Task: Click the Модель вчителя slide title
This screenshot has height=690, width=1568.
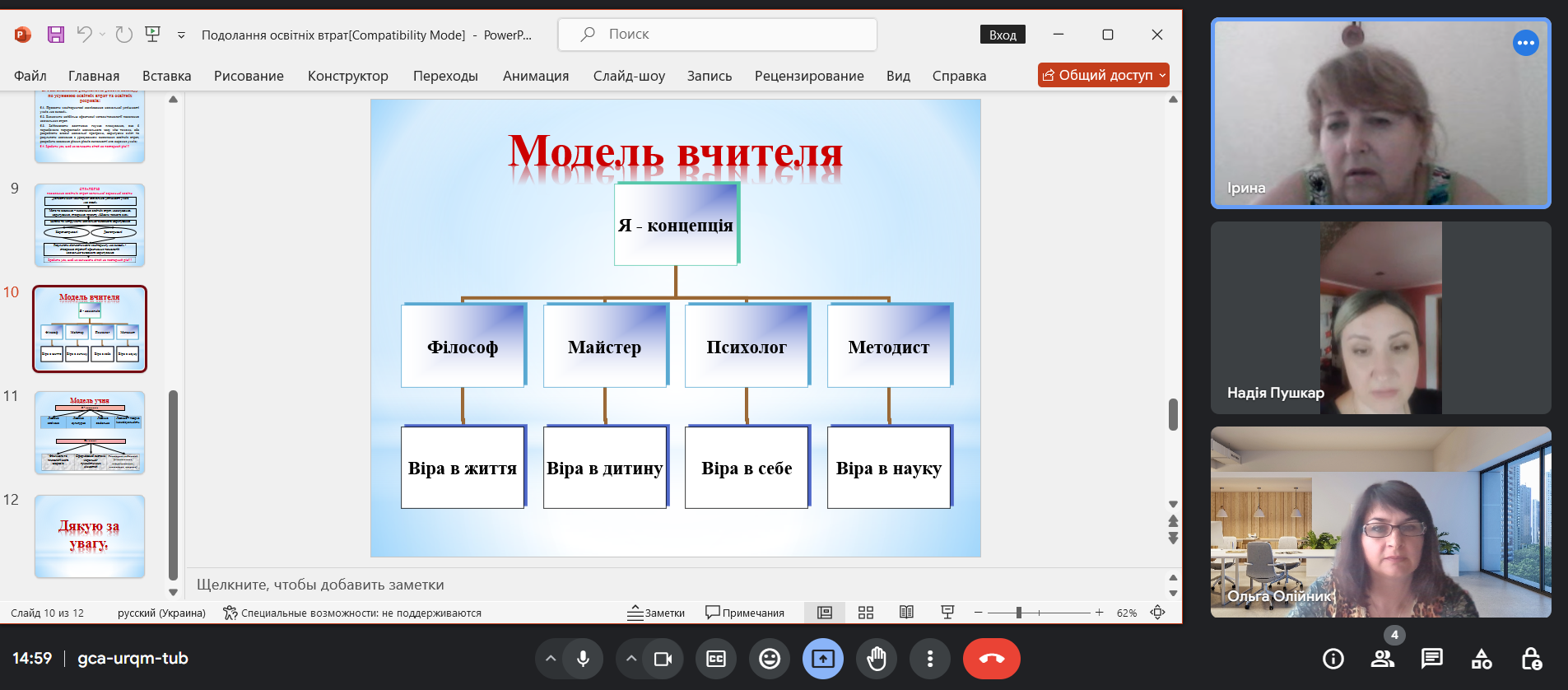Action: tap(675, 152)
